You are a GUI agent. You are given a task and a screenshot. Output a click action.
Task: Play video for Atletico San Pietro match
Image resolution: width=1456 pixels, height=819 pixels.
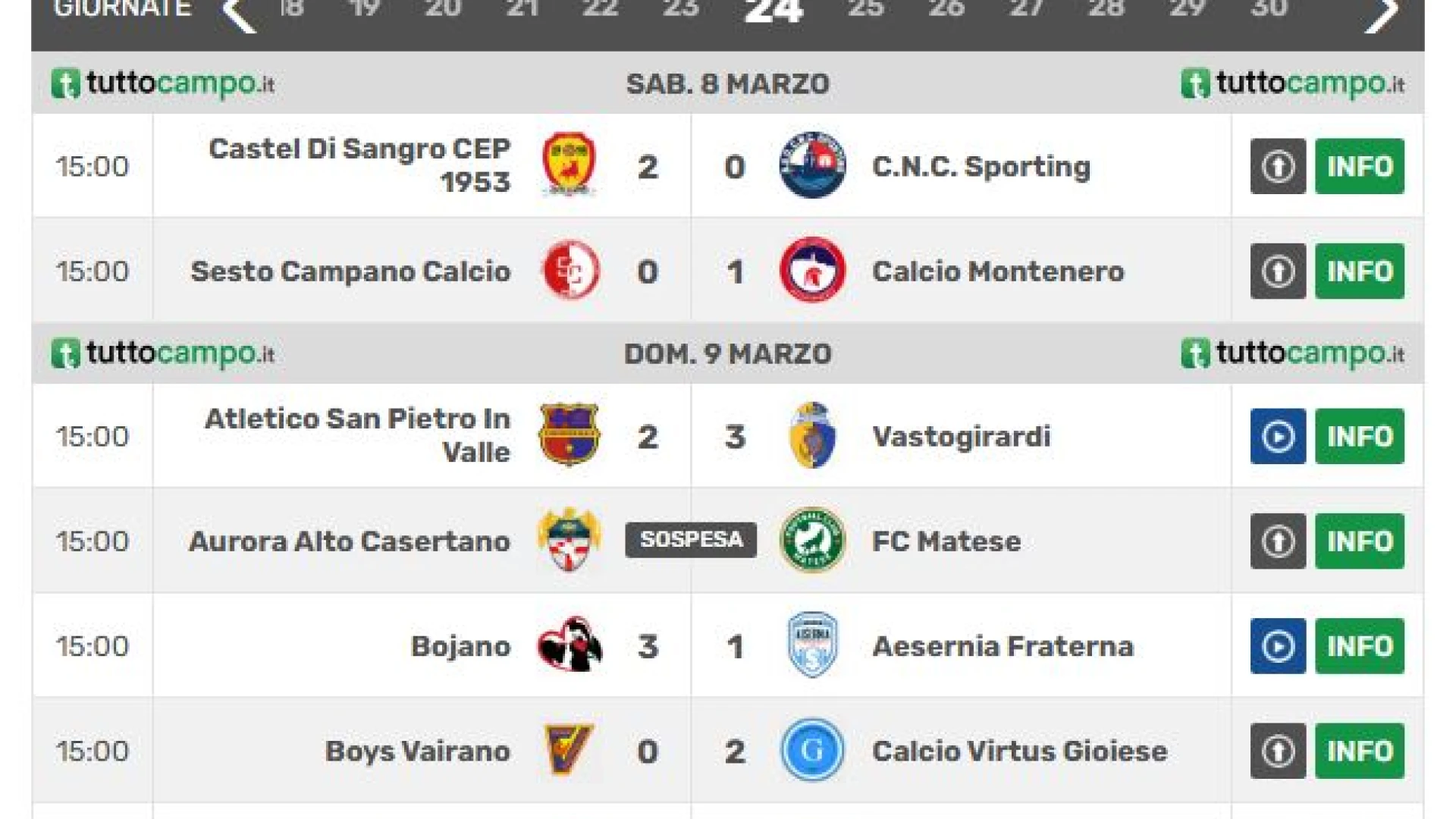pyautogui.click(x=1278, y=437)
